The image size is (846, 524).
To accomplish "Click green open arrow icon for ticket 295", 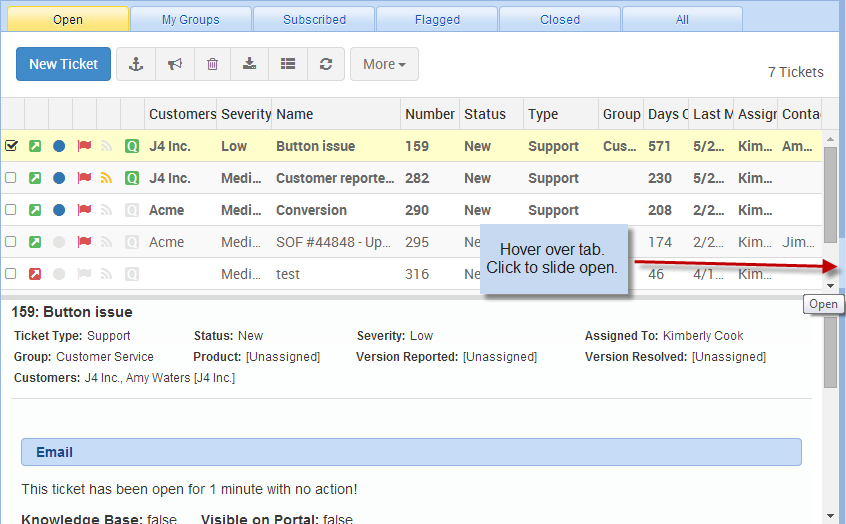I will (35, 242).
